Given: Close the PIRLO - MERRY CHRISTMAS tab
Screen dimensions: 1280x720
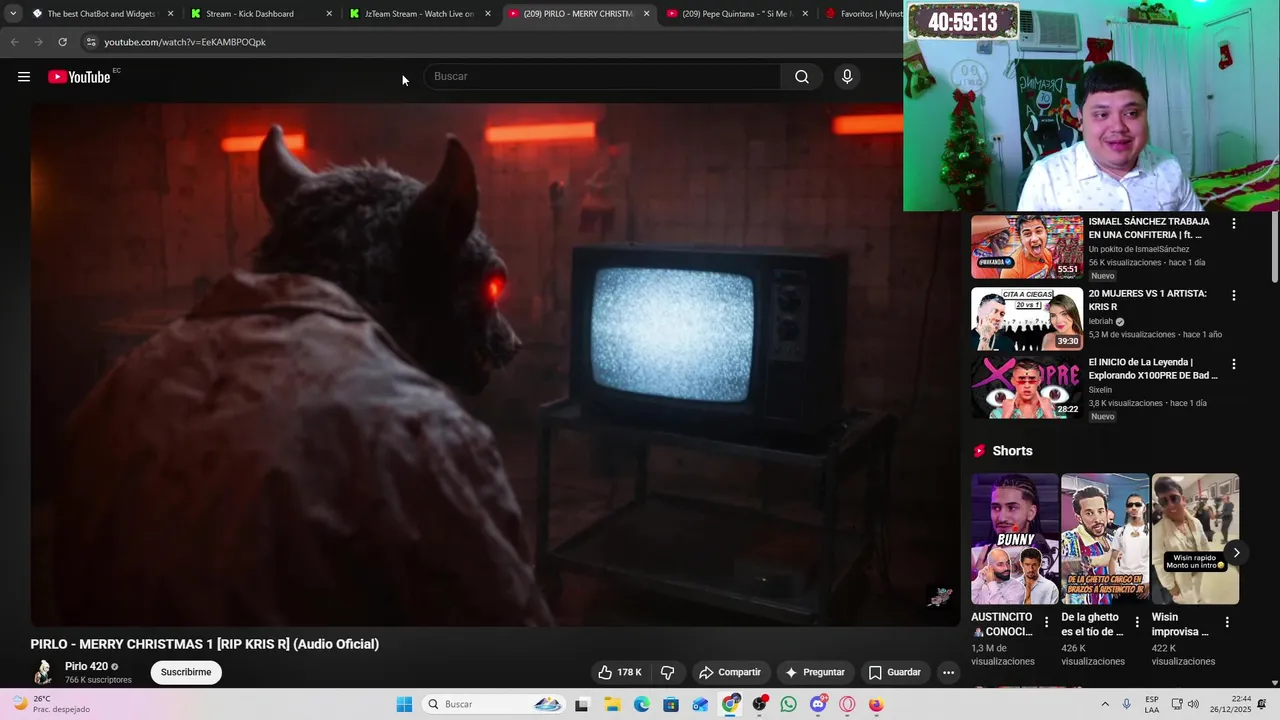Looking at the screenshot, I should coord(646,14).
